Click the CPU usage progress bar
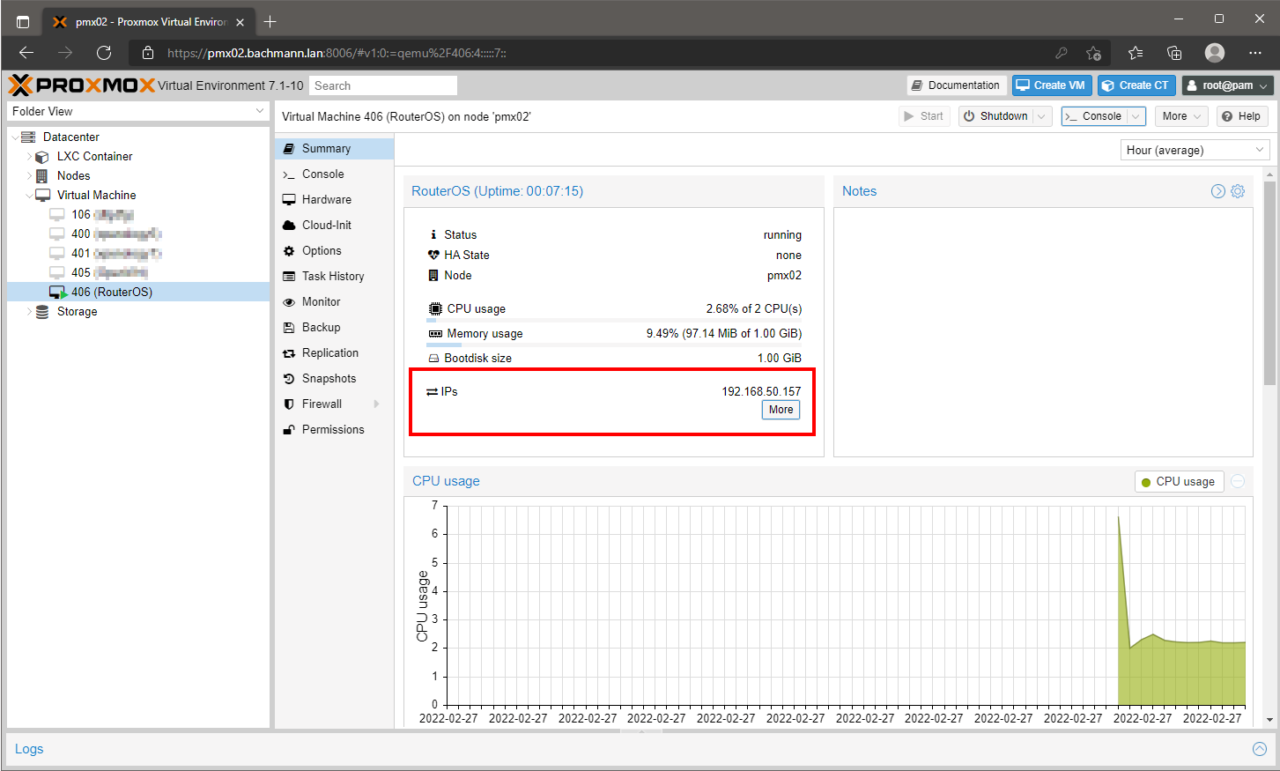The height and width of the screenshot is (771, 1280). 614,320
